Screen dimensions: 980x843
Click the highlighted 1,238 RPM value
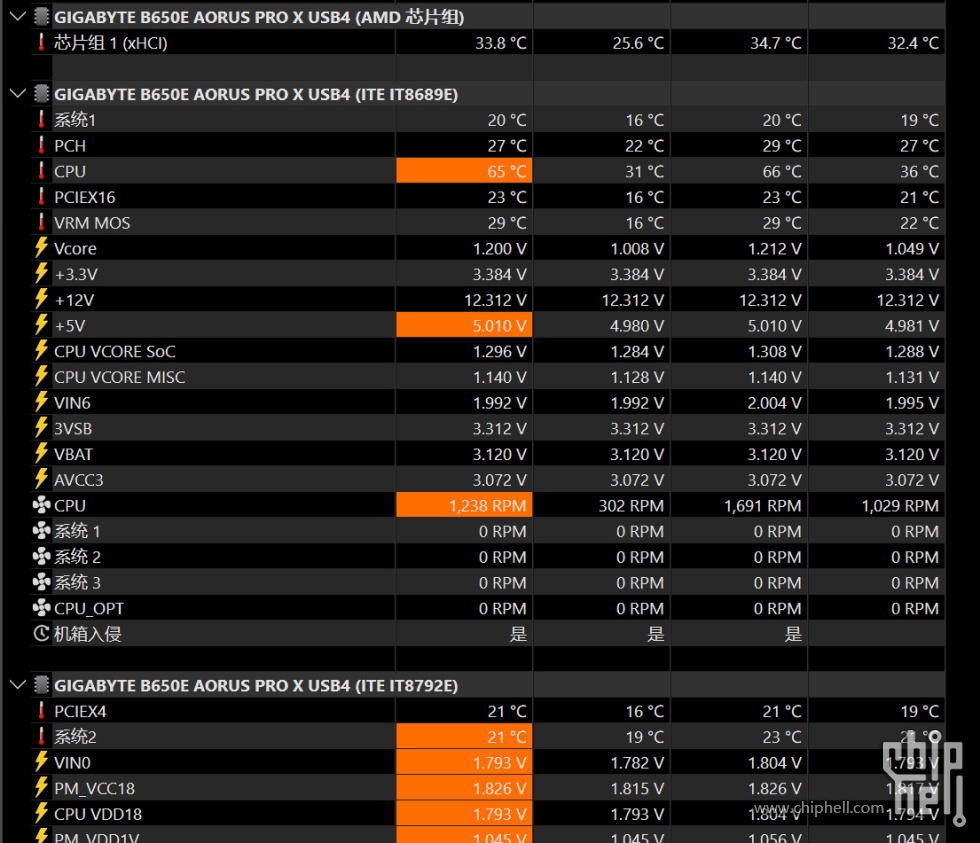click(464, 505)
